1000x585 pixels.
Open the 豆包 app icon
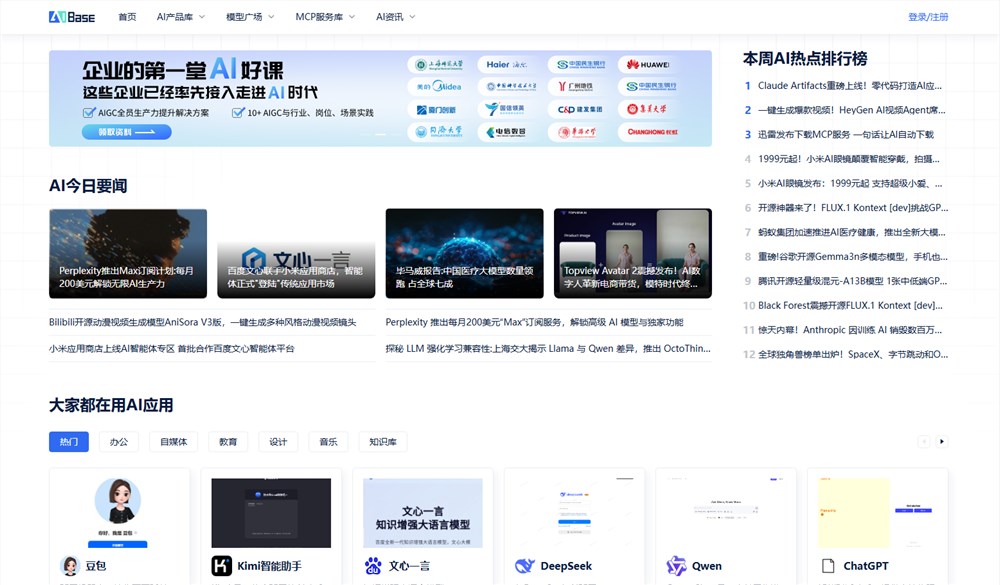(x=69, y=566)
